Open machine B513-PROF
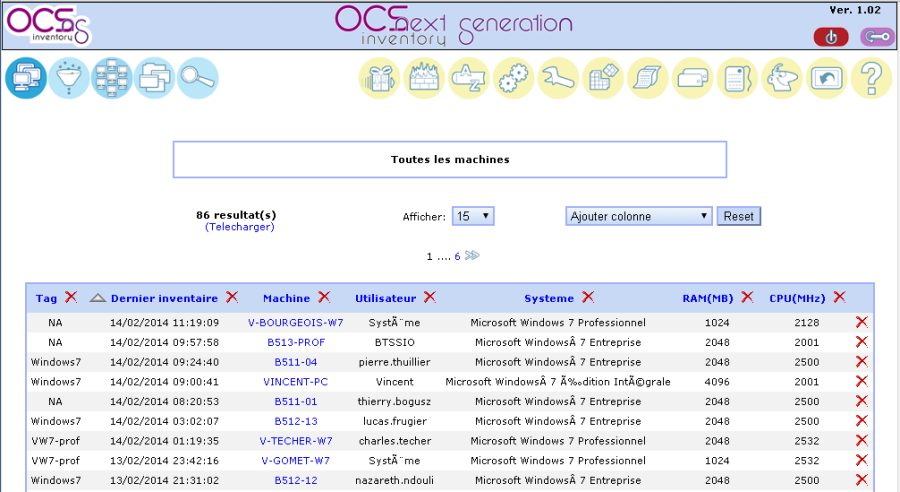The image size is (900, 492). 296,342
